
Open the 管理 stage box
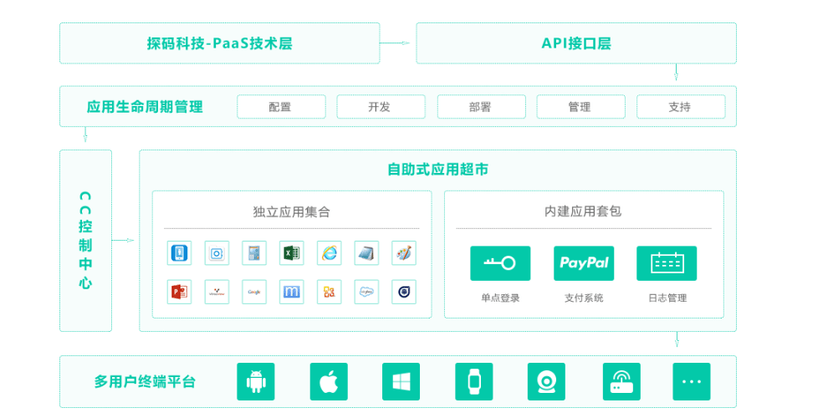581,107
